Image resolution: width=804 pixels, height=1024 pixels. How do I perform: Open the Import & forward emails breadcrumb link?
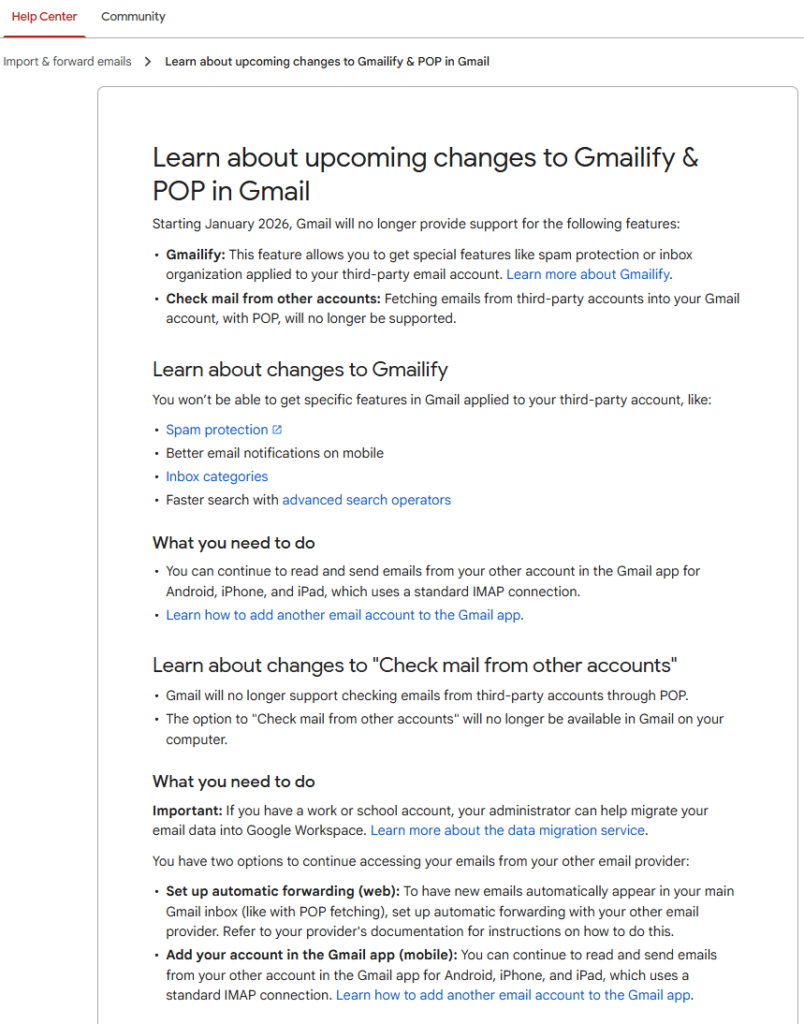coord(67,61)
